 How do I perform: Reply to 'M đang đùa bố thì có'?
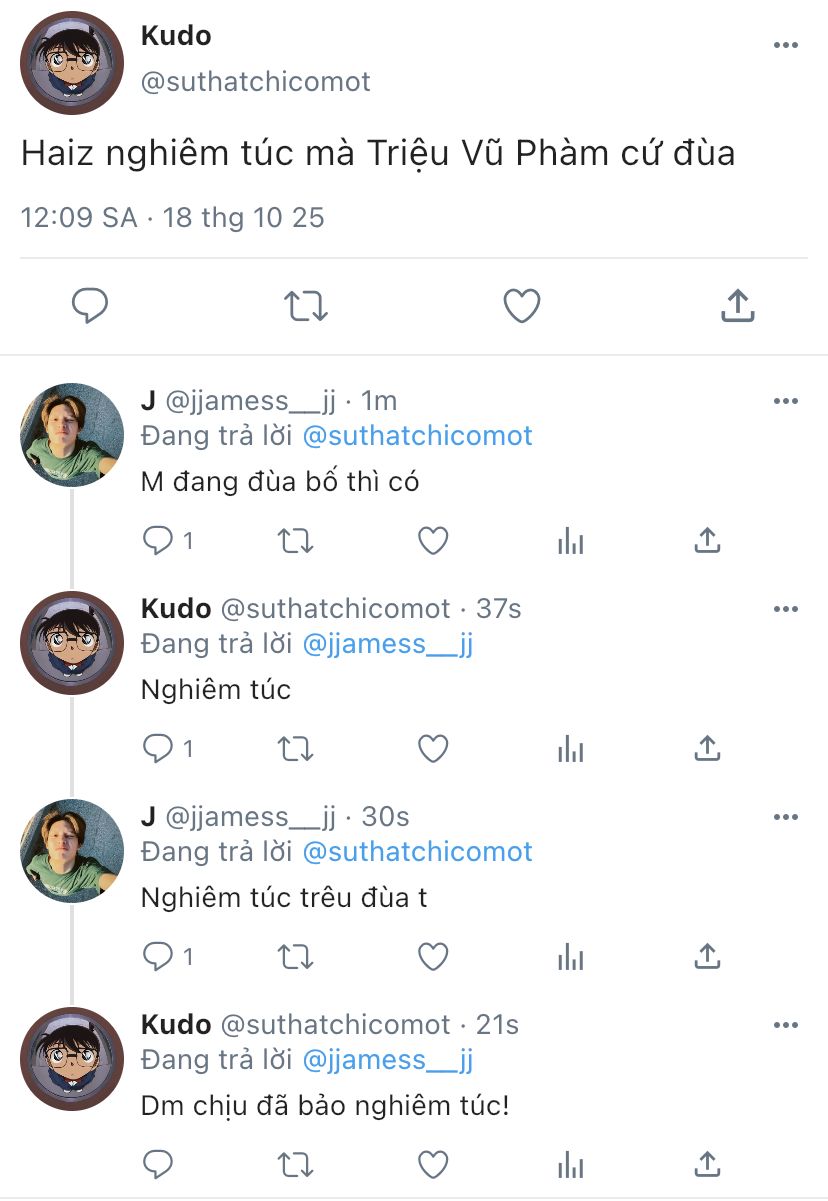[x=158, y=541]
